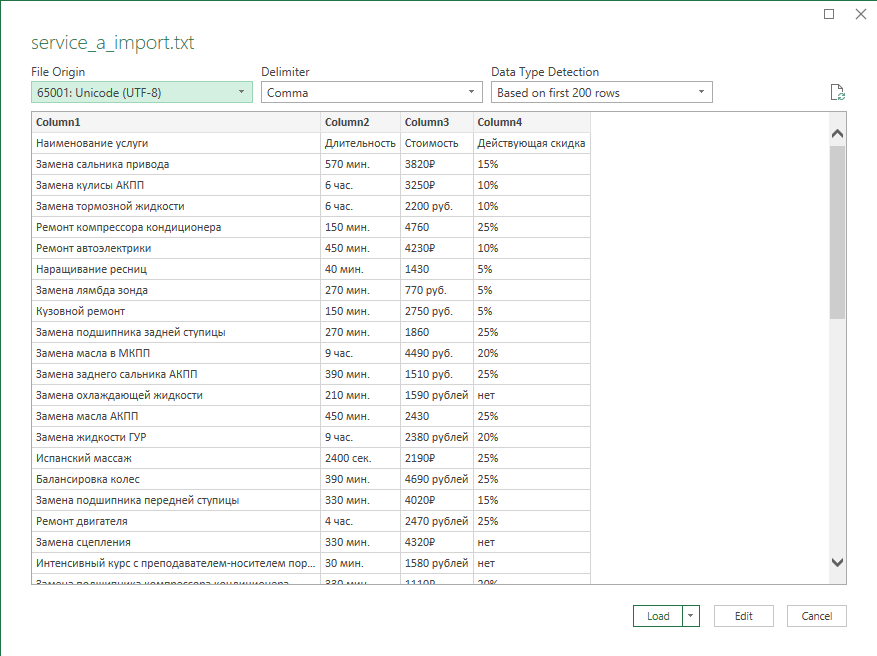This screenshot has width=877, height=656.
Task: Click cell '4020₽'
Action: (437, 500)
